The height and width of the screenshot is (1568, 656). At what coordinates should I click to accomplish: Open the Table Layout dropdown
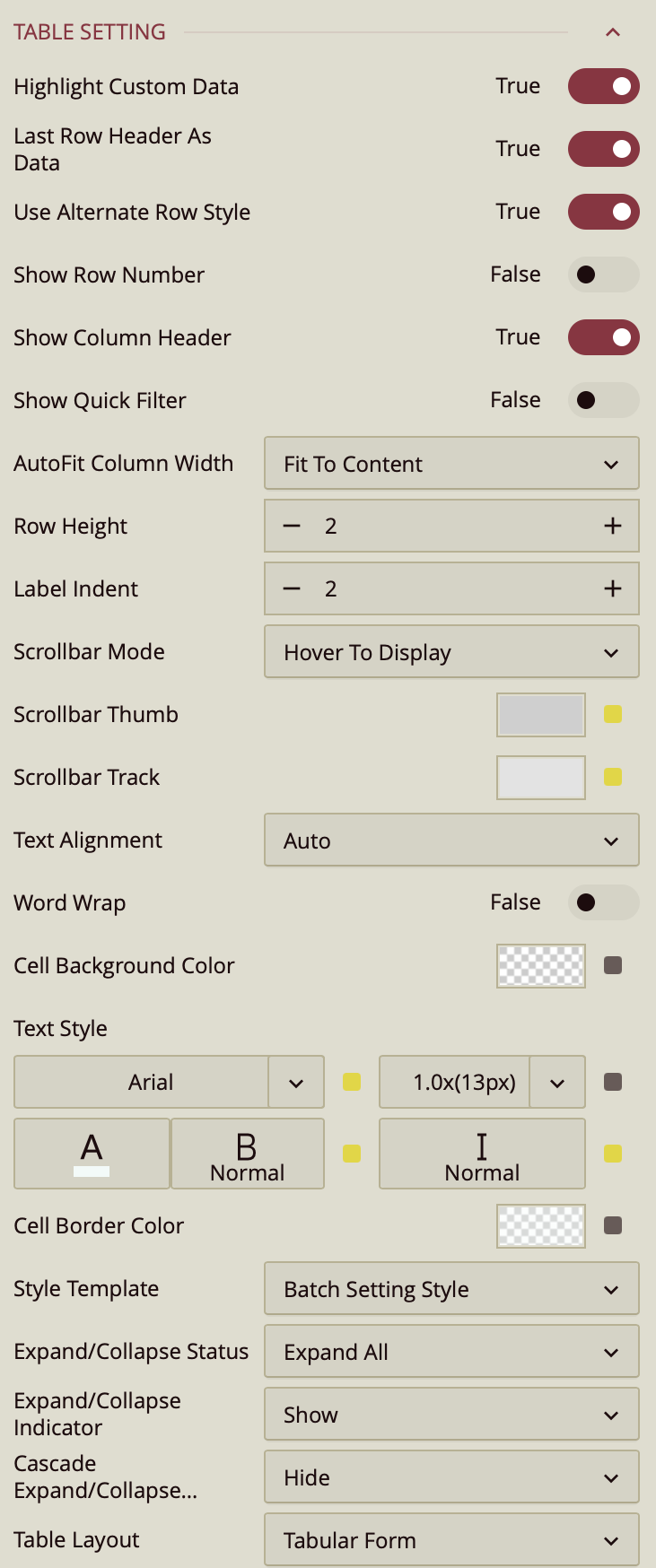[451, 1540]
